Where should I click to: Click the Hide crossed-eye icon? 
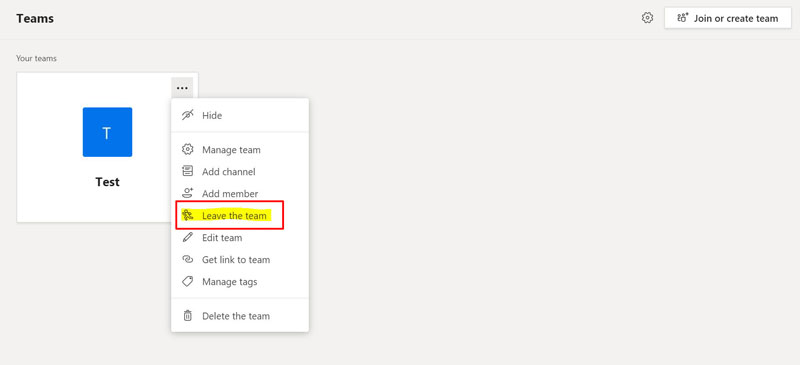click(188, 115)
